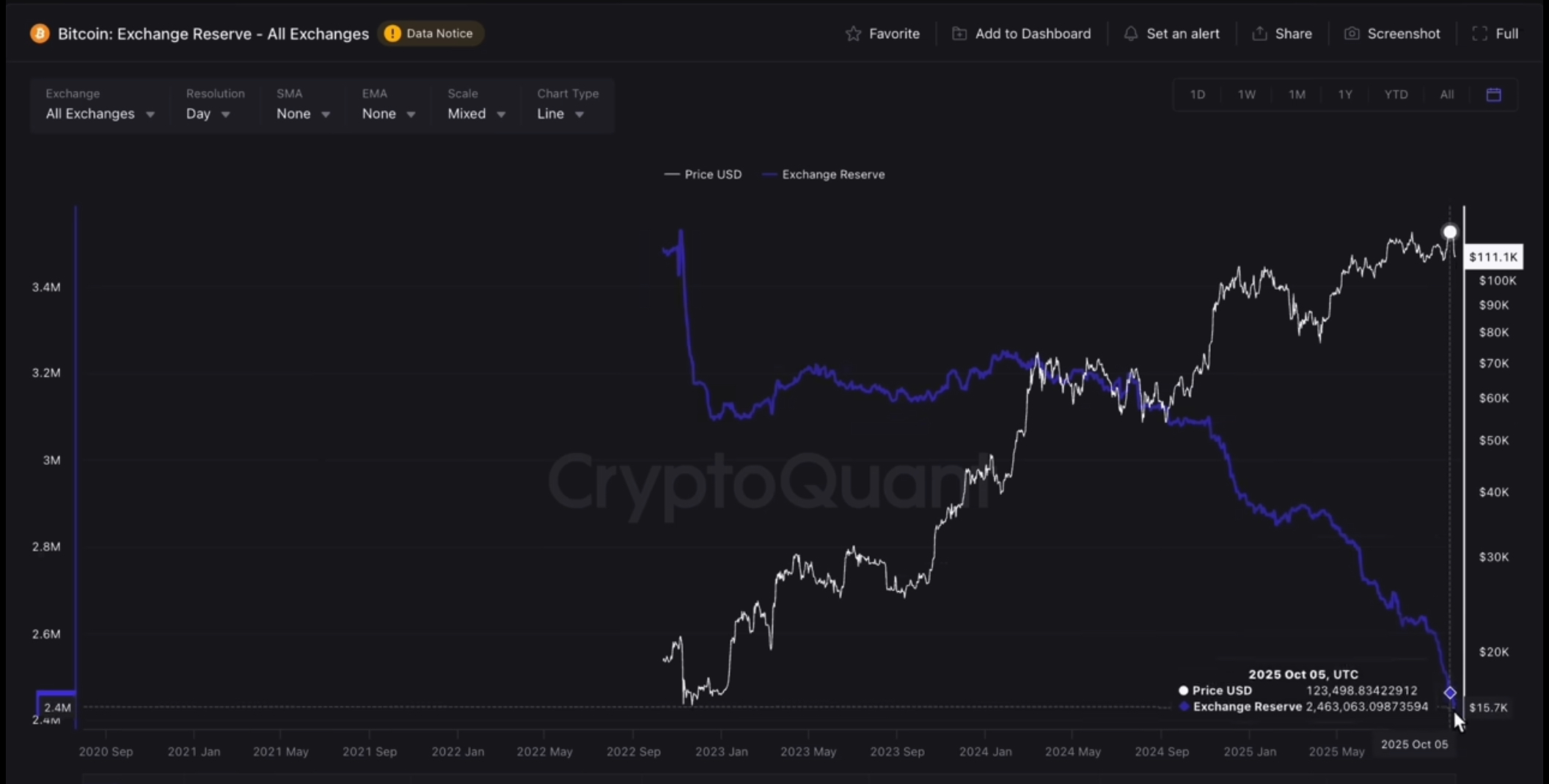This screenshot has height=784, width=1549.
Task: Click the Share upload icon
Action: (x=1259, y=34)
